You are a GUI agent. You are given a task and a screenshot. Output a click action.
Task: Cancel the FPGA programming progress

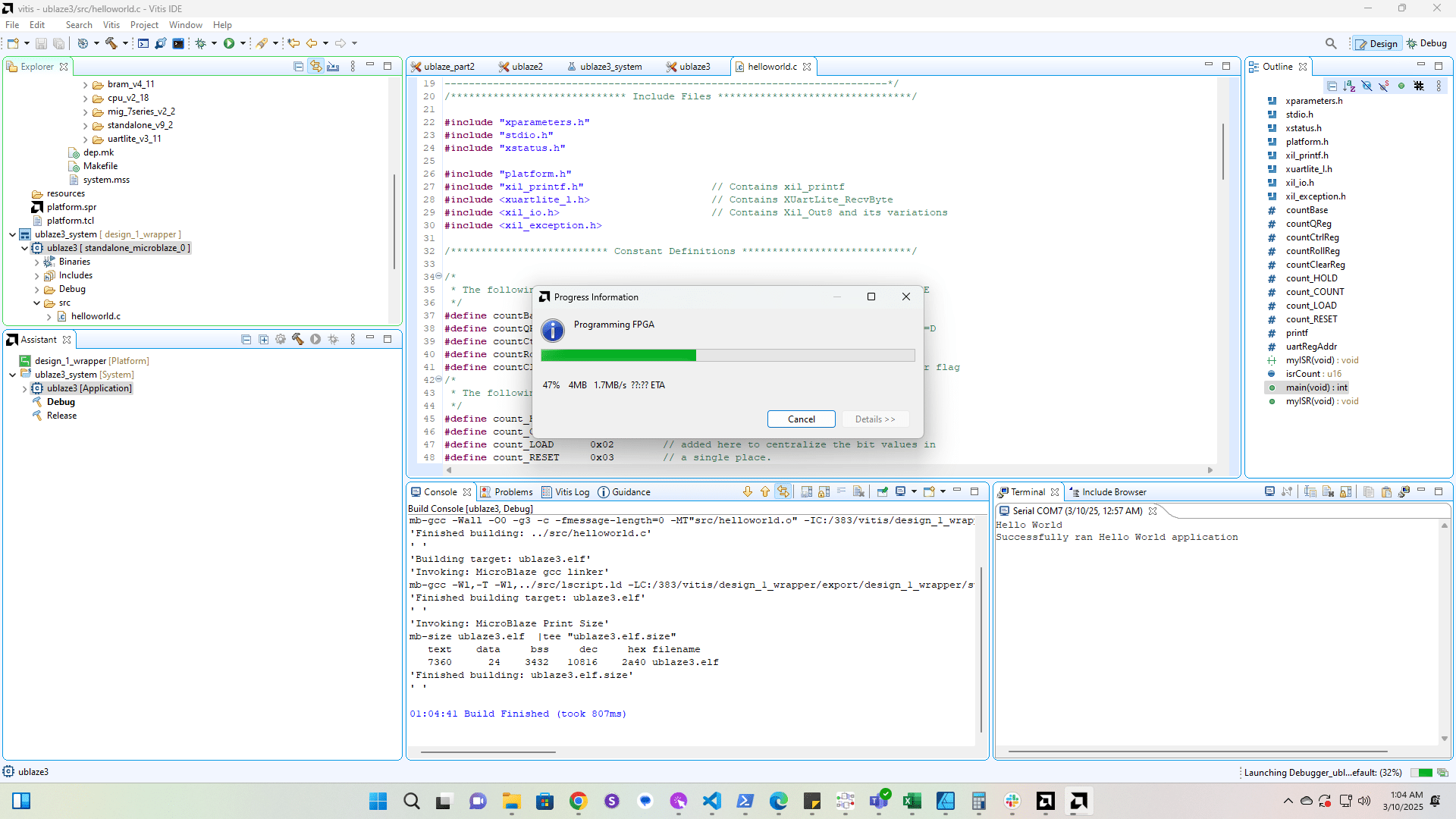click(x=801, y=419)
